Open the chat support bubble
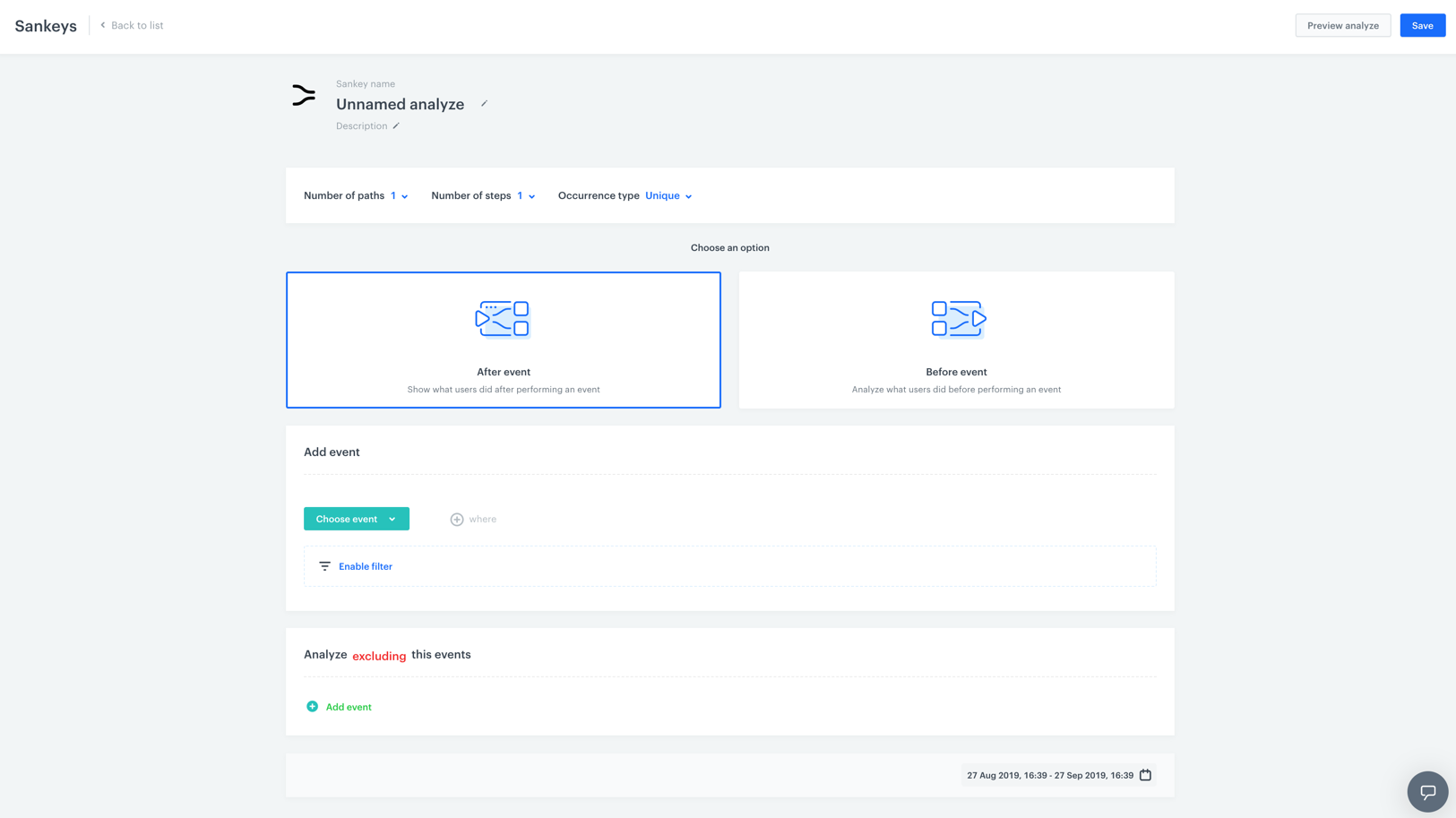1456x818 pixels. pos(1427,791)
